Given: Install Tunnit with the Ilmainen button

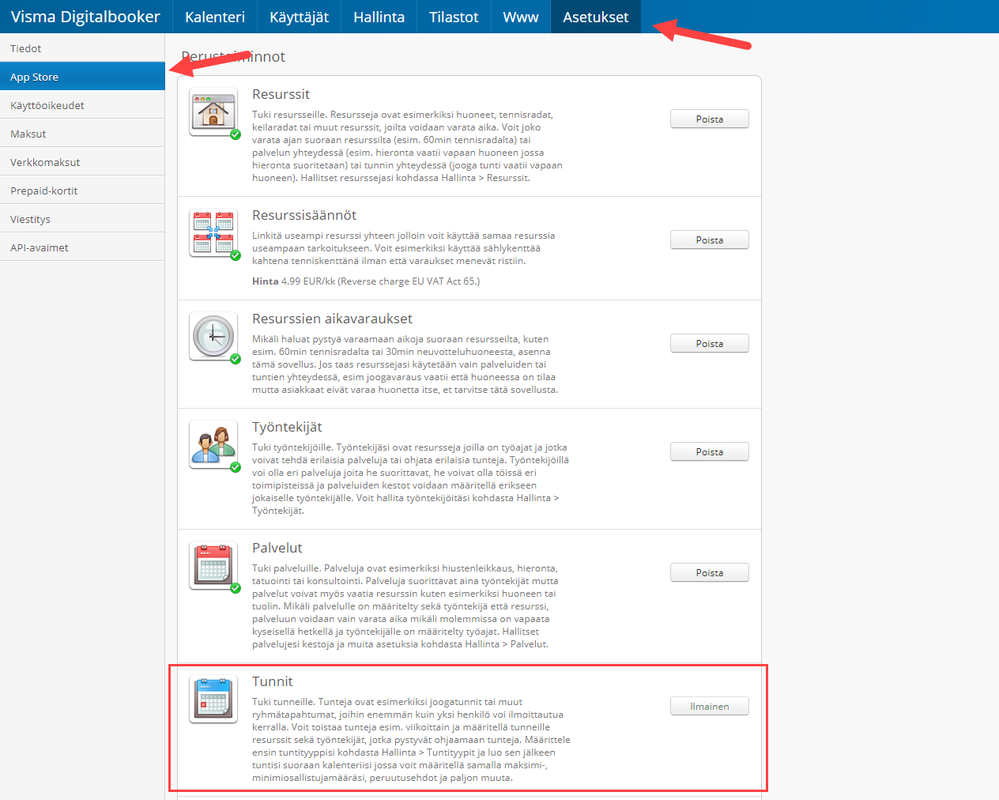Looking at the screenshot, I should 709,706.
